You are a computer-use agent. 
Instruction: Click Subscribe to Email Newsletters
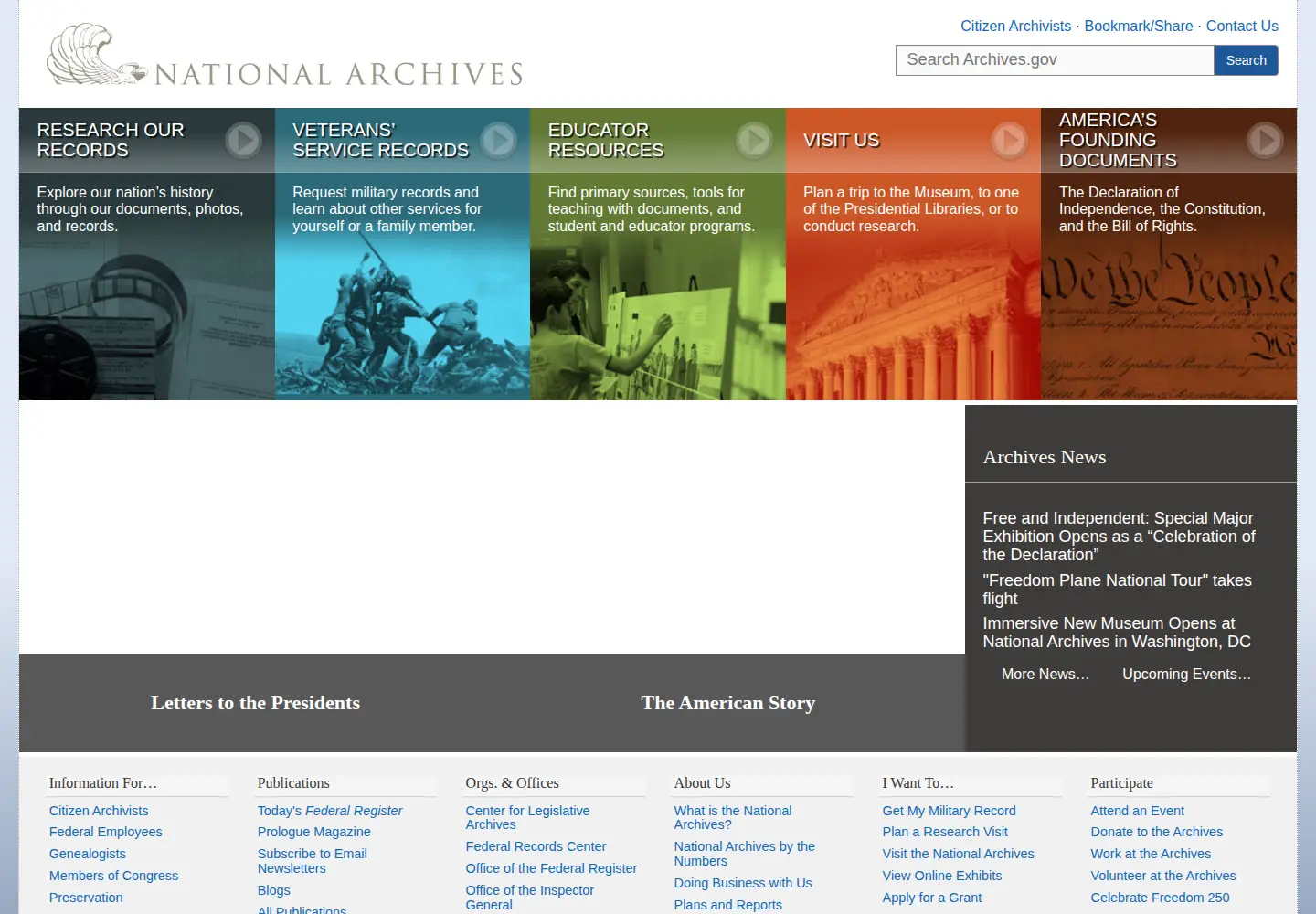313,862
